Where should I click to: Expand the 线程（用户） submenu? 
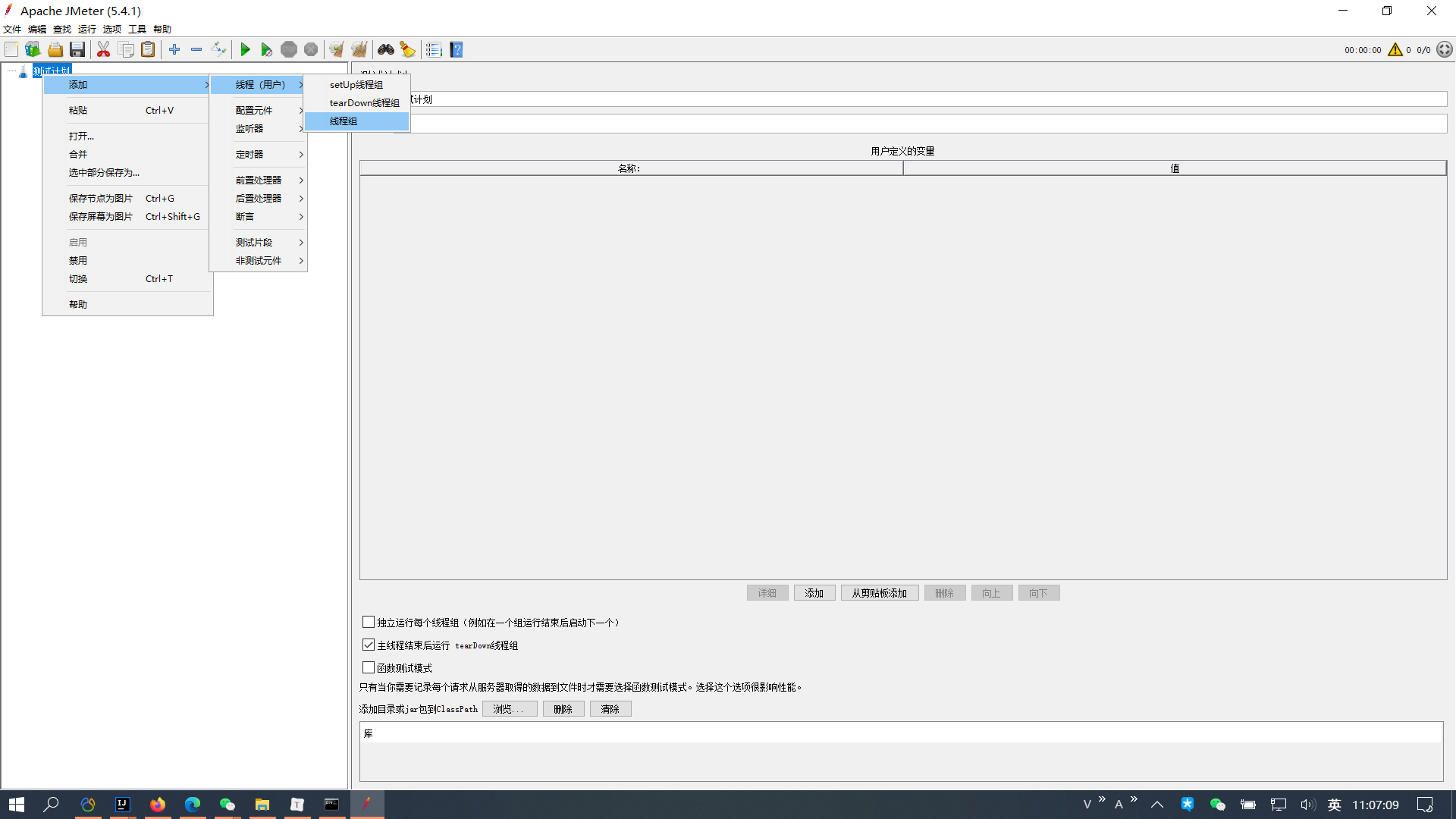[x=258, y=84]
